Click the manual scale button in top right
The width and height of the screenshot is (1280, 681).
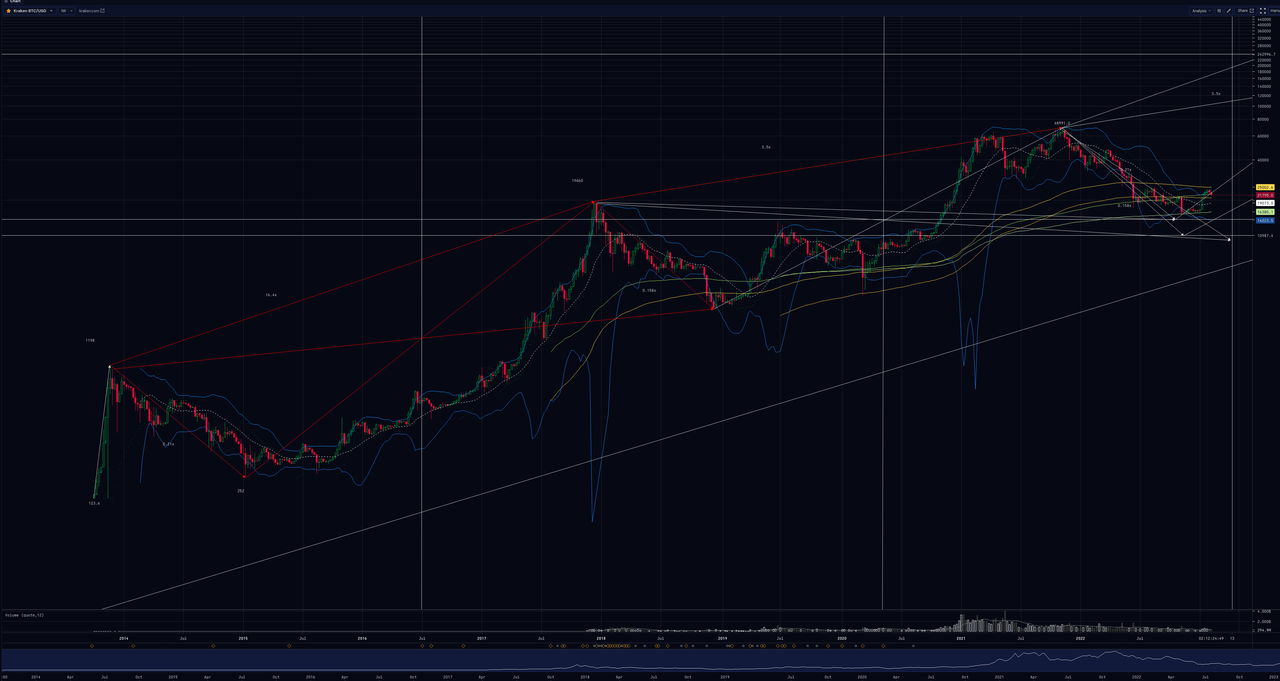1275,11
